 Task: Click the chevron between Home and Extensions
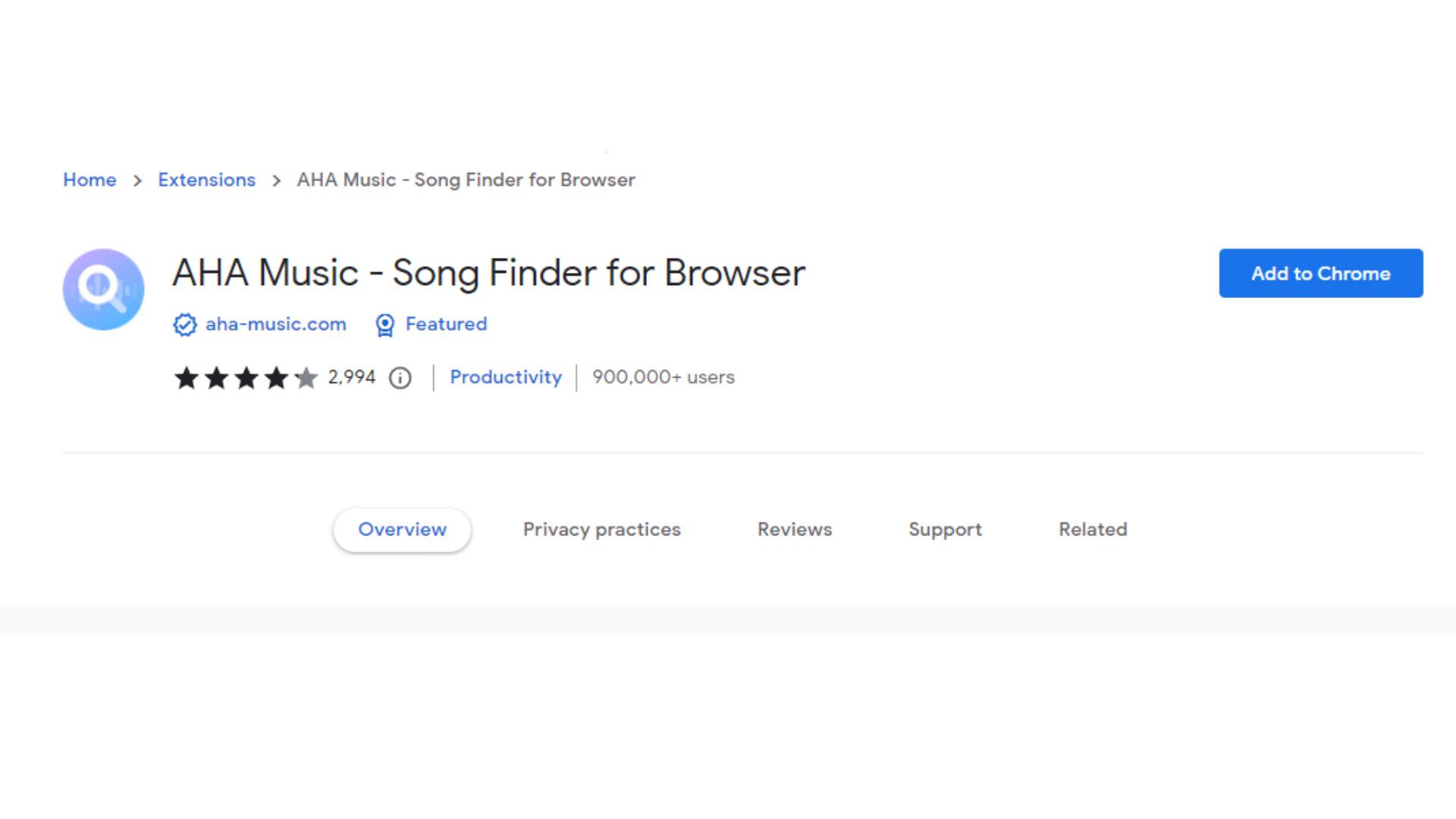tap(139, 181)
